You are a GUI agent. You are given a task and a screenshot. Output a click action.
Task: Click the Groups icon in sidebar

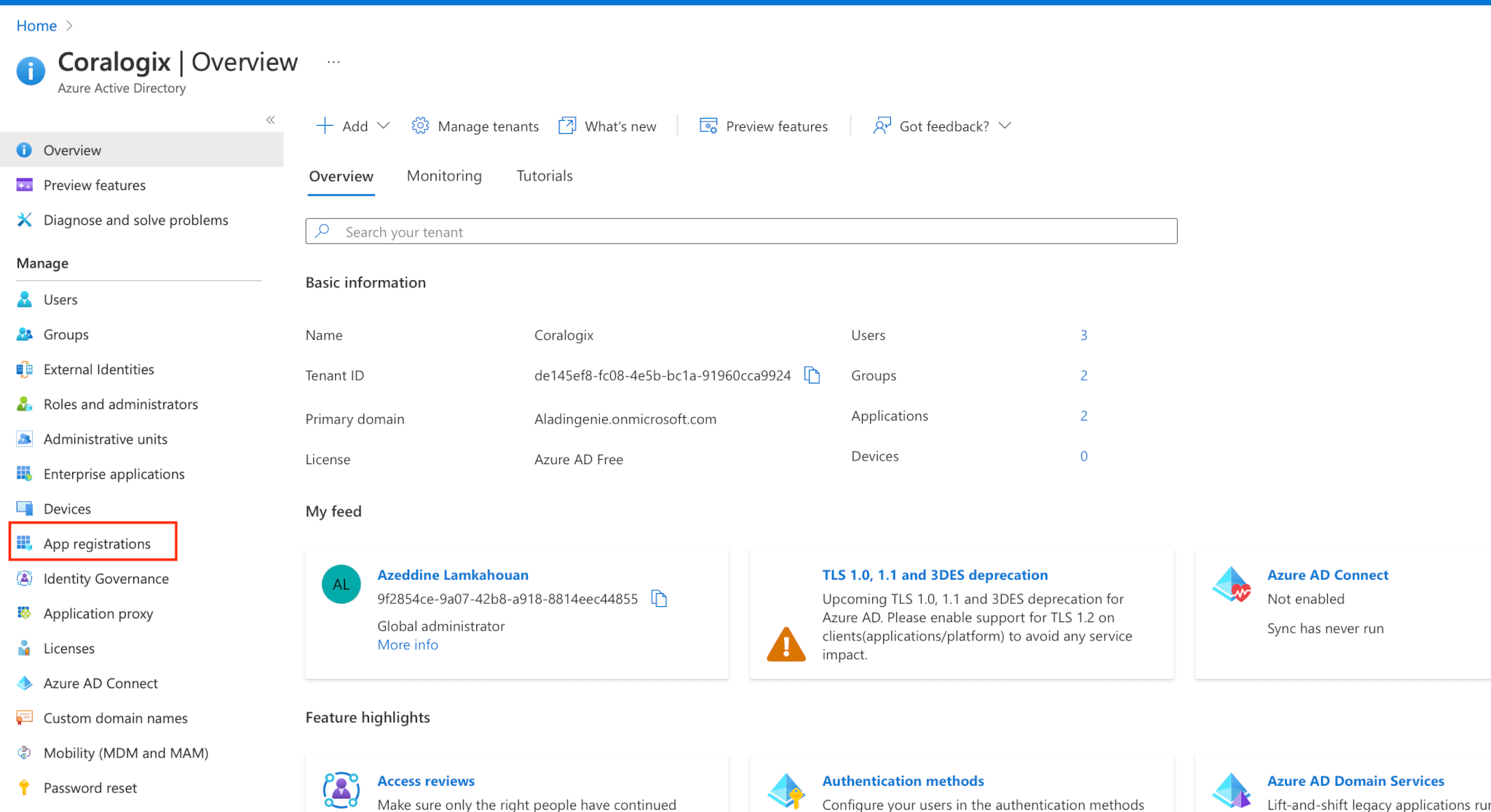pos(24,334)
